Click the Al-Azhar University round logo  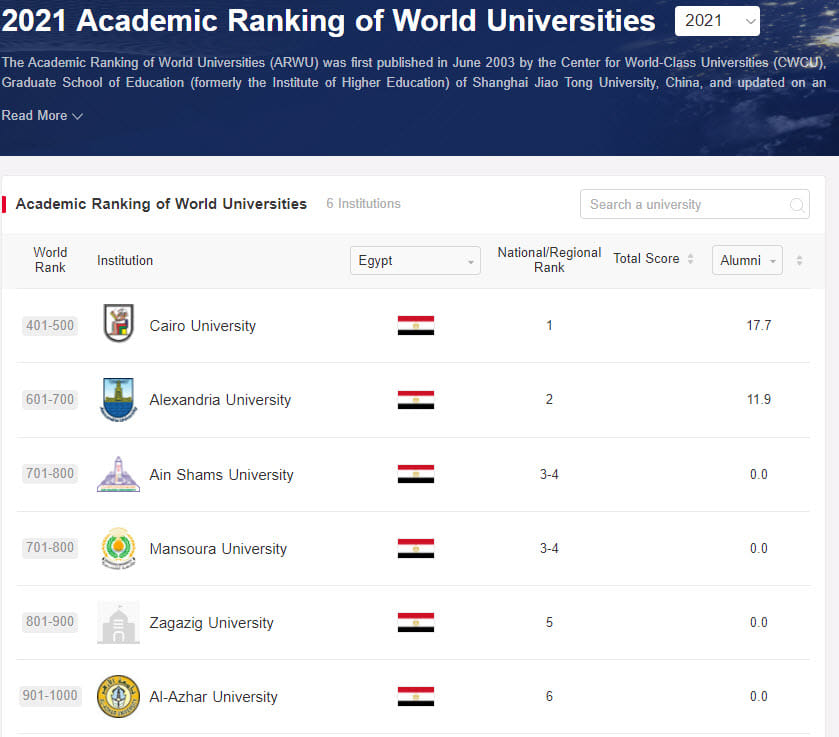click(x=118, y=697)
